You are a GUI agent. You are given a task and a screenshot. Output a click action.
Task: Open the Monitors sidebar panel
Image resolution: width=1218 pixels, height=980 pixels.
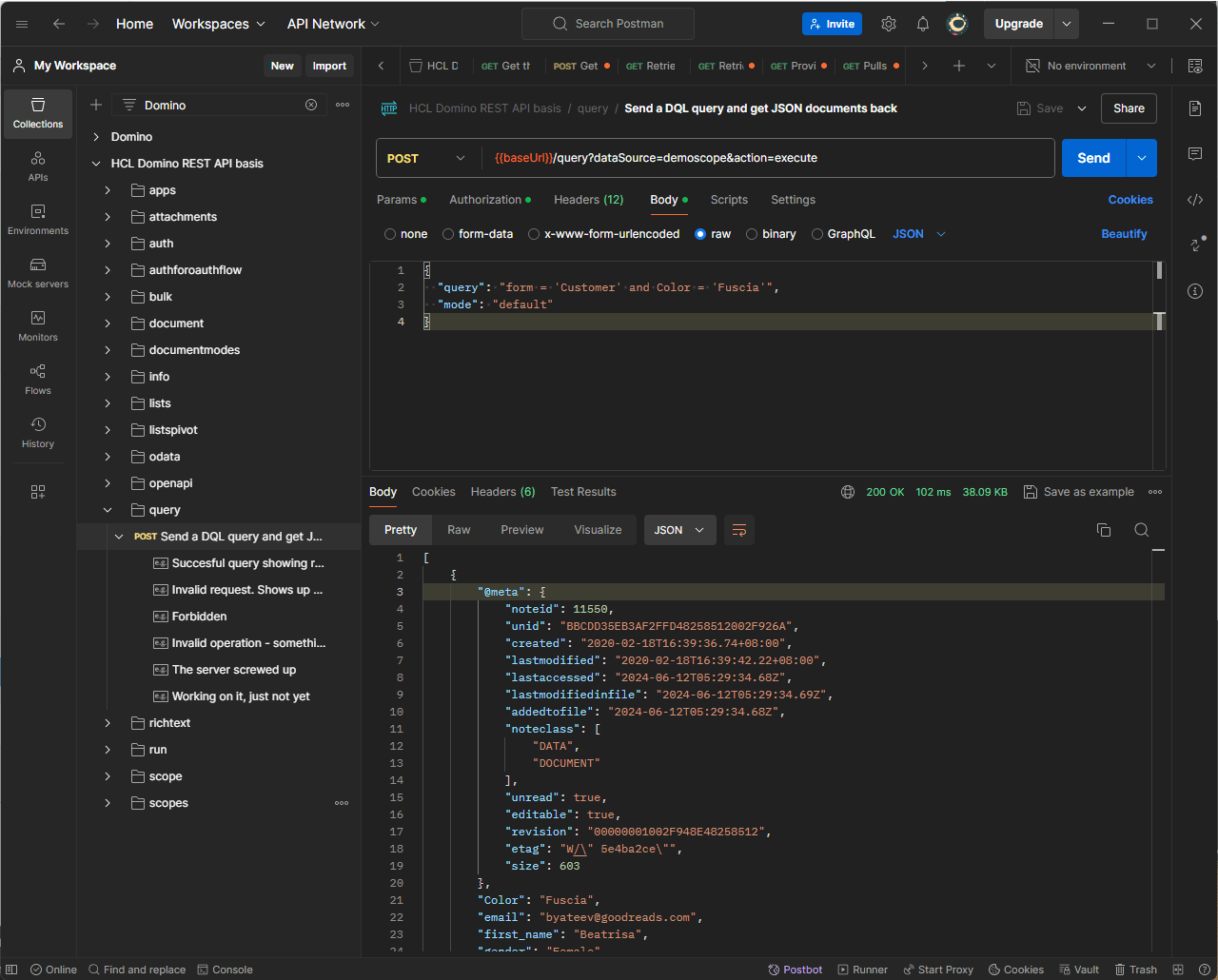(x=38, y=325)
